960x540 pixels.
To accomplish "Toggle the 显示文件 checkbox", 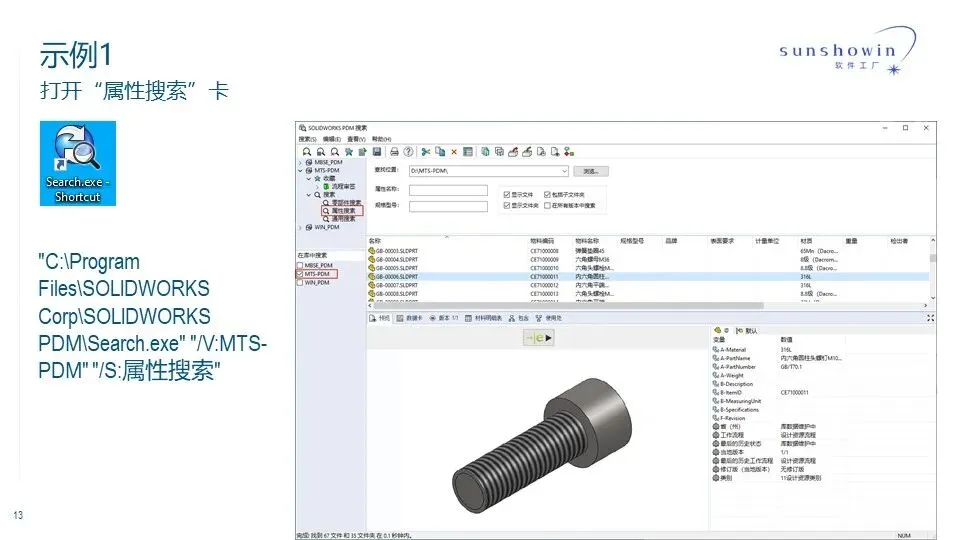I will coord(506,195).
